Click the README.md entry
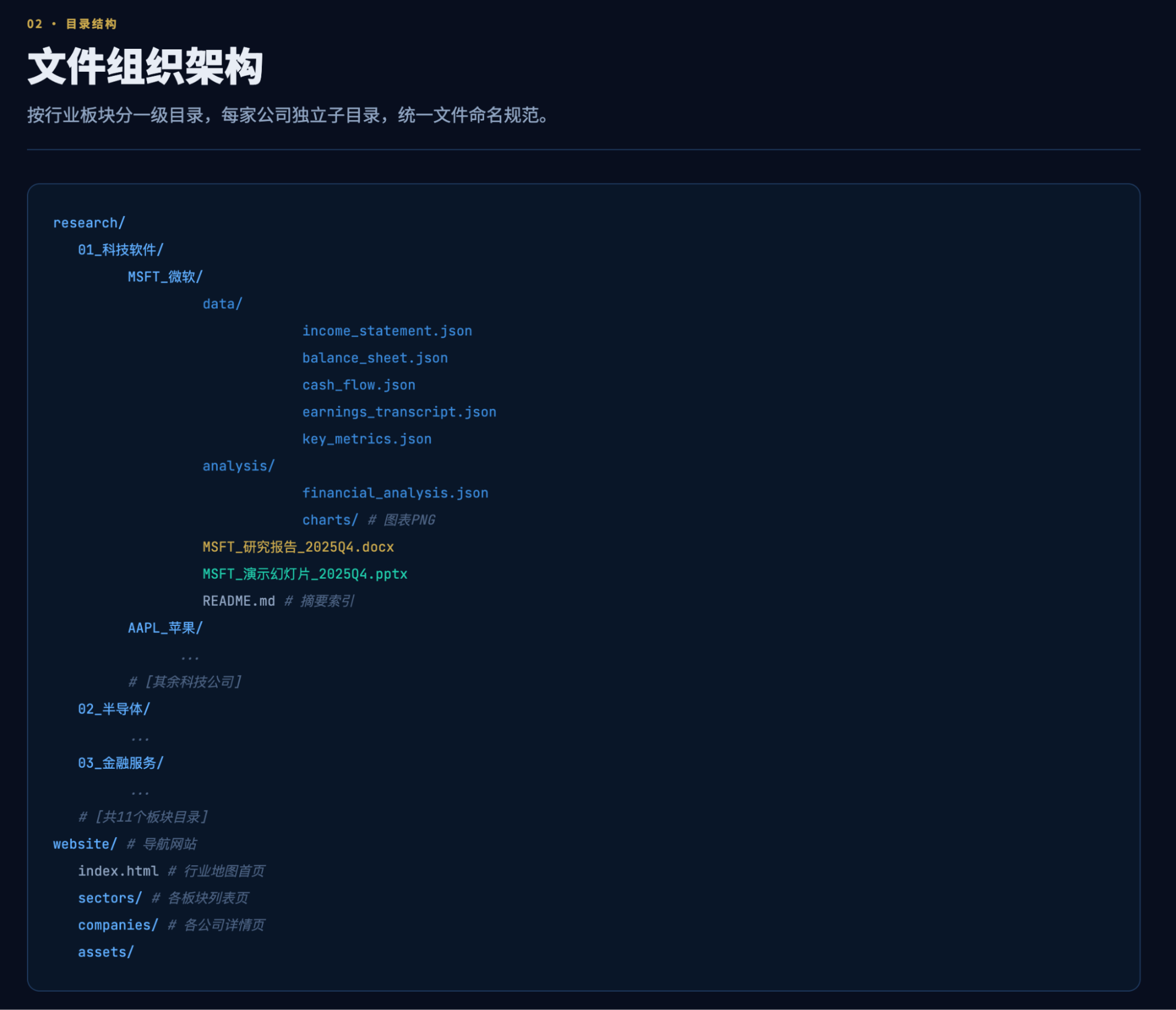1176x1010 pixels. pos(239,601)
